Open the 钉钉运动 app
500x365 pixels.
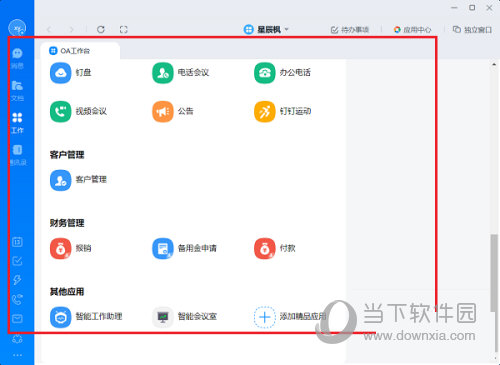265,112
